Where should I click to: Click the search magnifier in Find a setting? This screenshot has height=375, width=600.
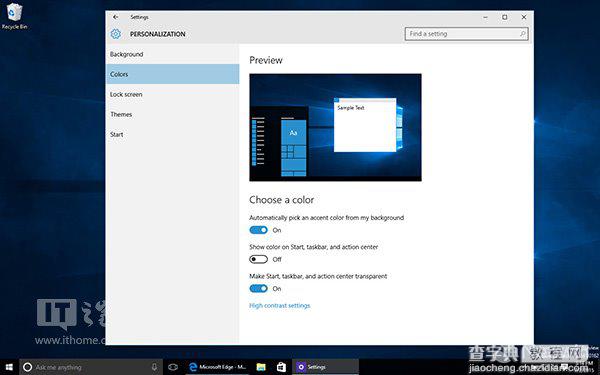(522, 34)
